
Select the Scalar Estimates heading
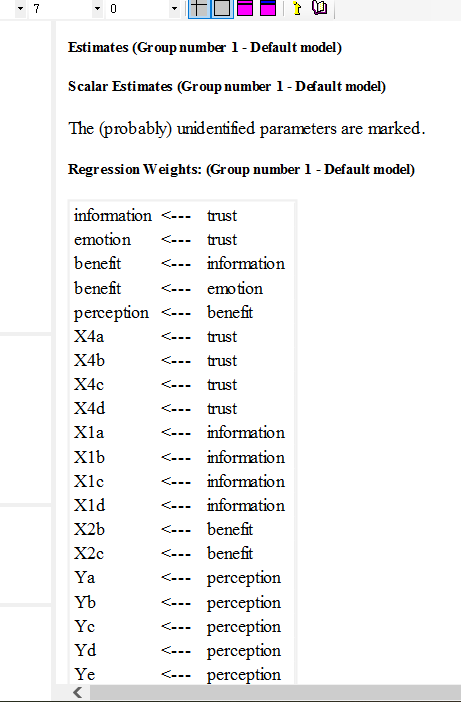pyautogui.click(x=227, y=86)
